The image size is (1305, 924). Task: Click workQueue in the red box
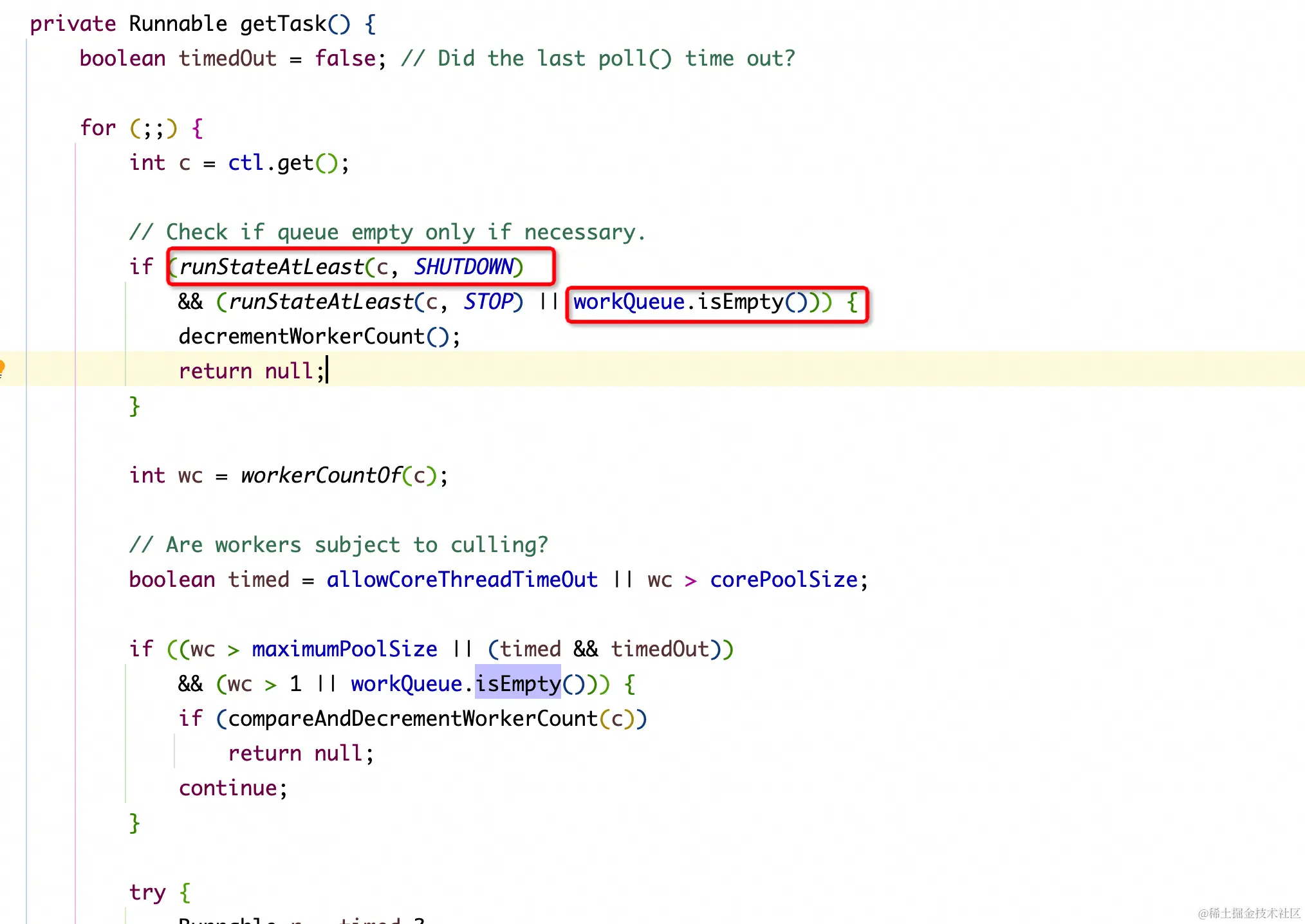(x=629, y=302)
